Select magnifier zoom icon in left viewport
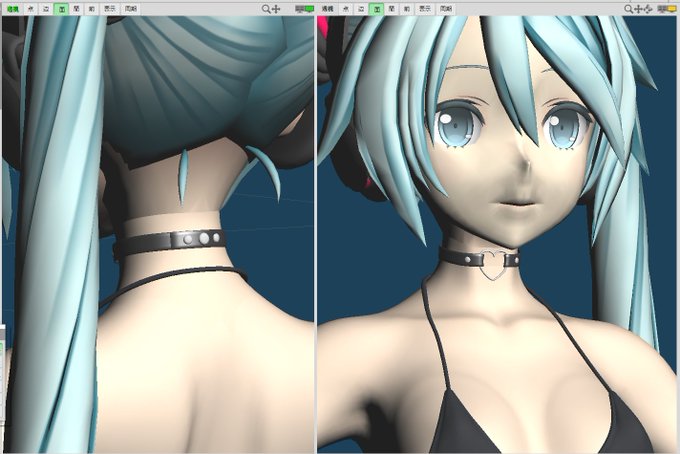Viewport: 680px width, 454px height. coord(266,9)
